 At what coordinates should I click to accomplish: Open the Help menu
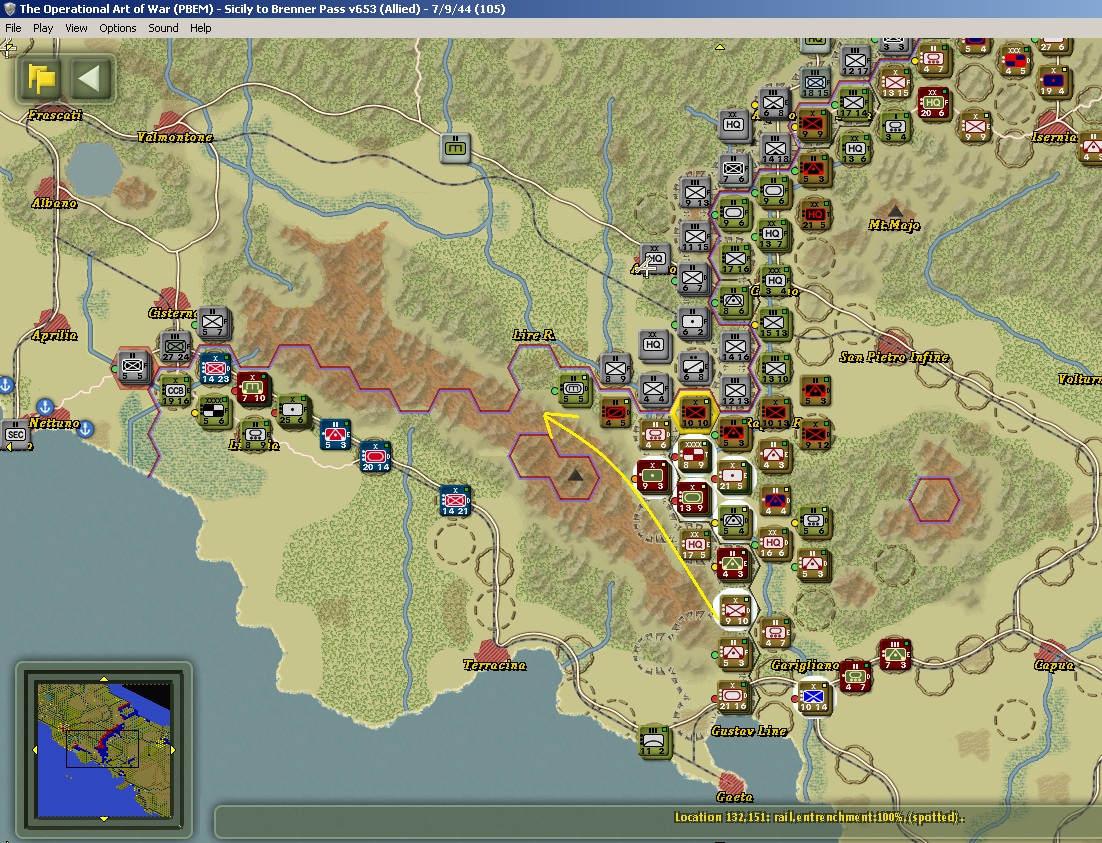200,28
